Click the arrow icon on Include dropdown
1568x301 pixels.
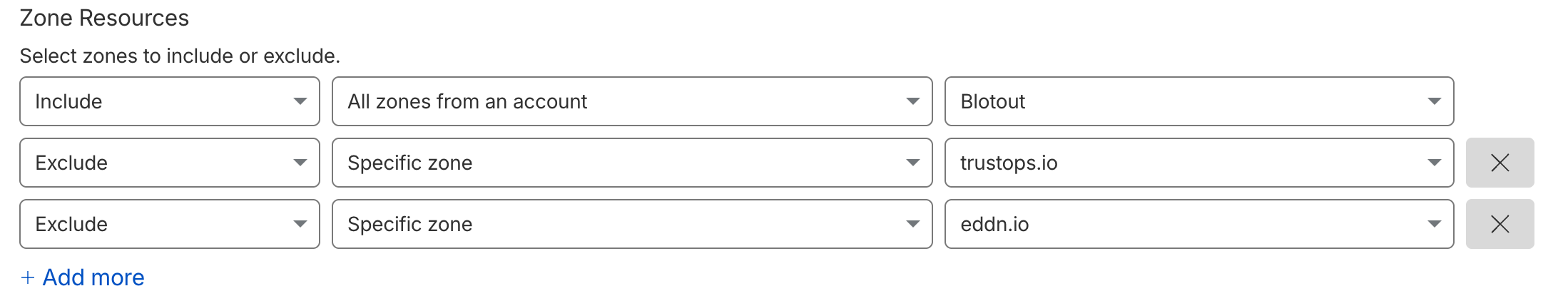pos(300,101)
